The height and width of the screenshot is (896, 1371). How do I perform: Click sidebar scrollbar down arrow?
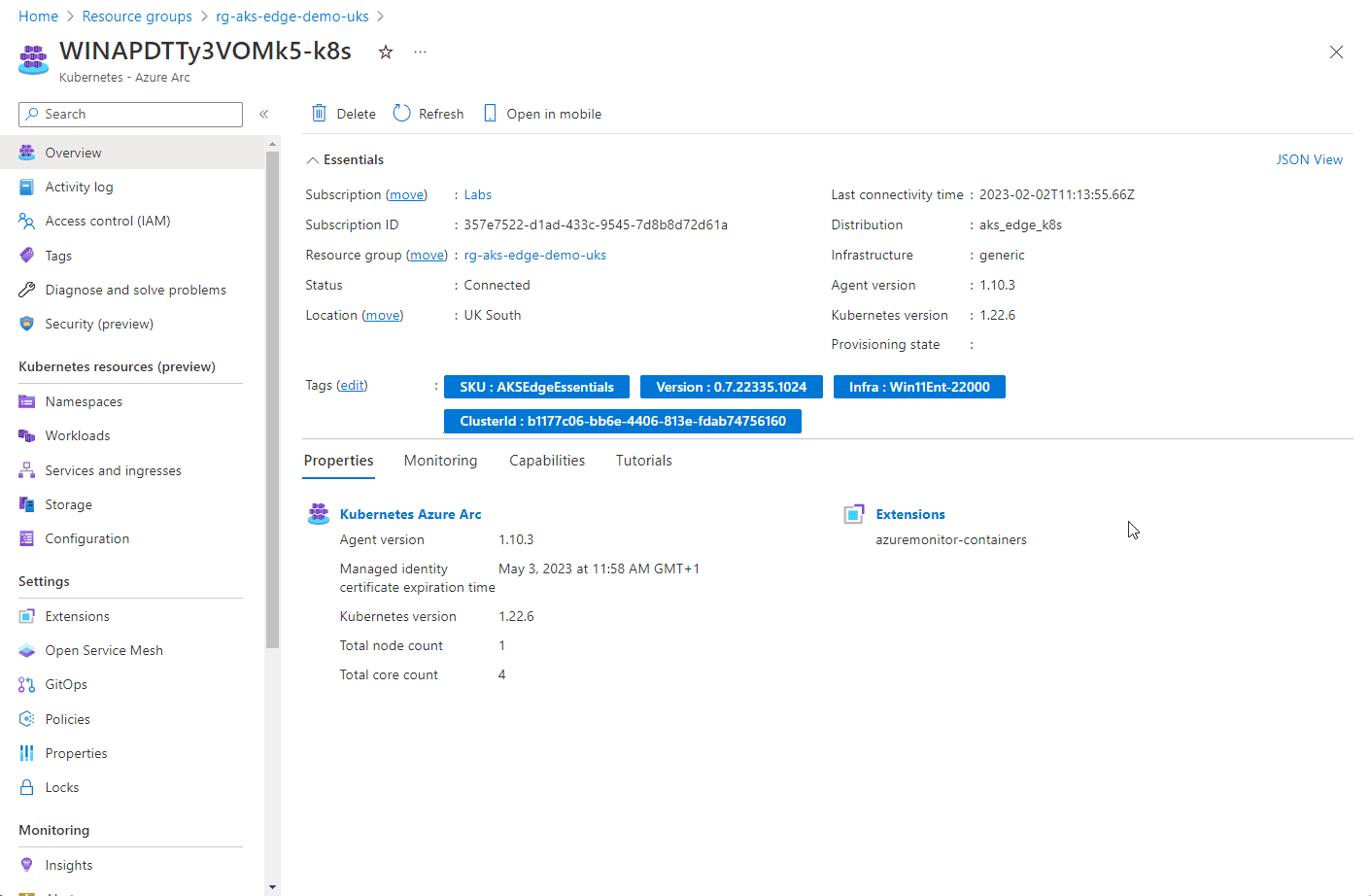(272, 886)
